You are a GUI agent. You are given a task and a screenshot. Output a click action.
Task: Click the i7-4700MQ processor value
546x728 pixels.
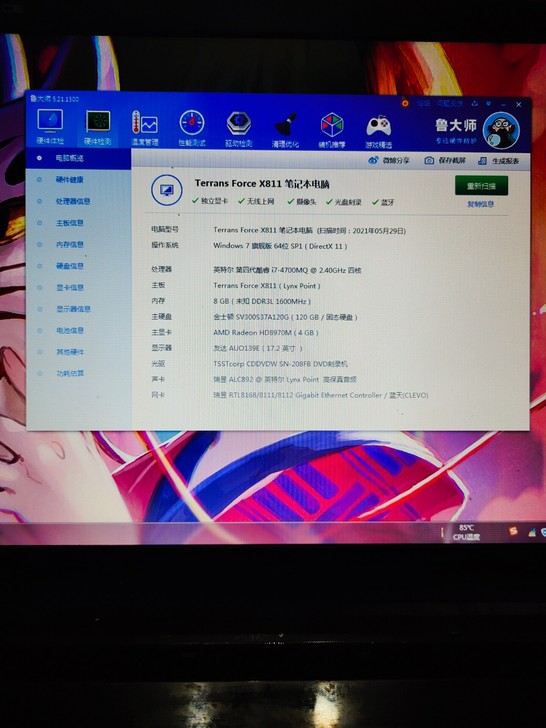click(x=287, y=270)
